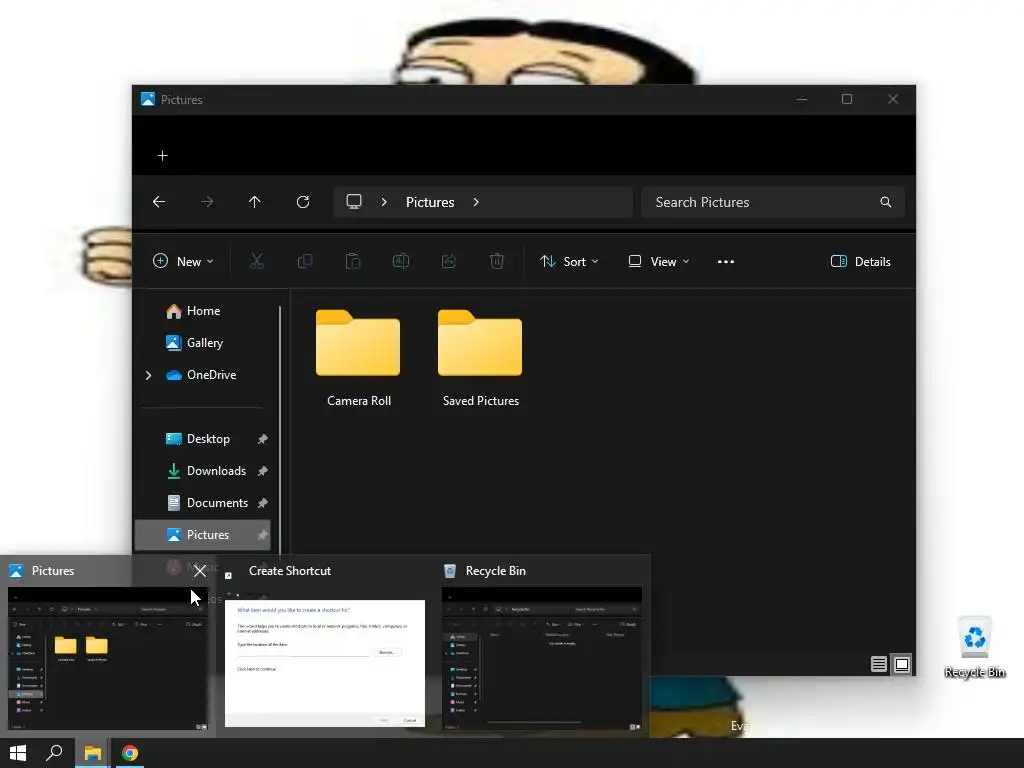The width and height of the screenshot is (1024, 768).
Task: Open the Windows Start menu
Action: click(18, 753)
